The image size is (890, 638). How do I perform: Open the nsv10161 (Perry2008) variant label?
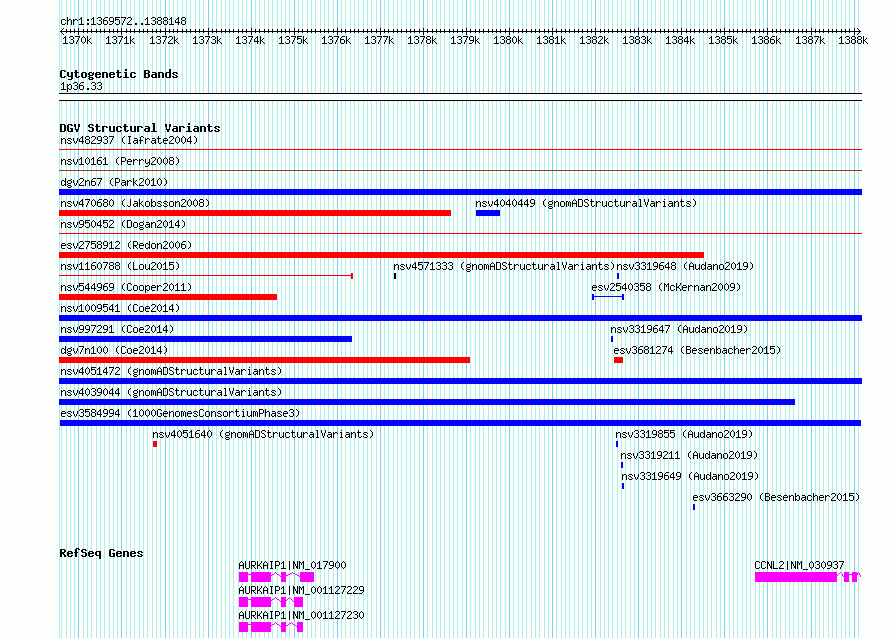120,161
